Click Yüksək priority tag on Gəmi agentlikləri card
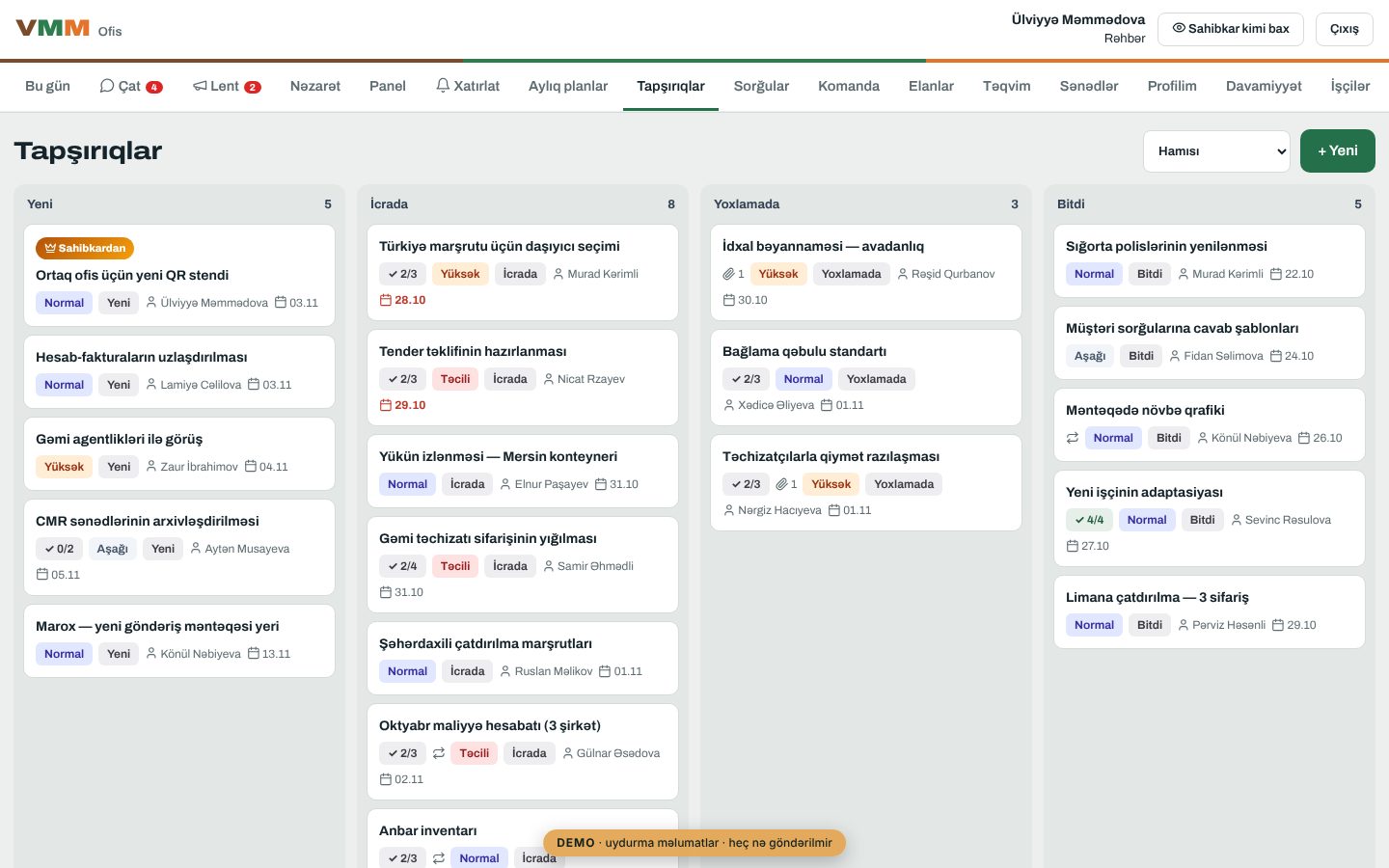1389x868 pixels. [x=64, y=467]
